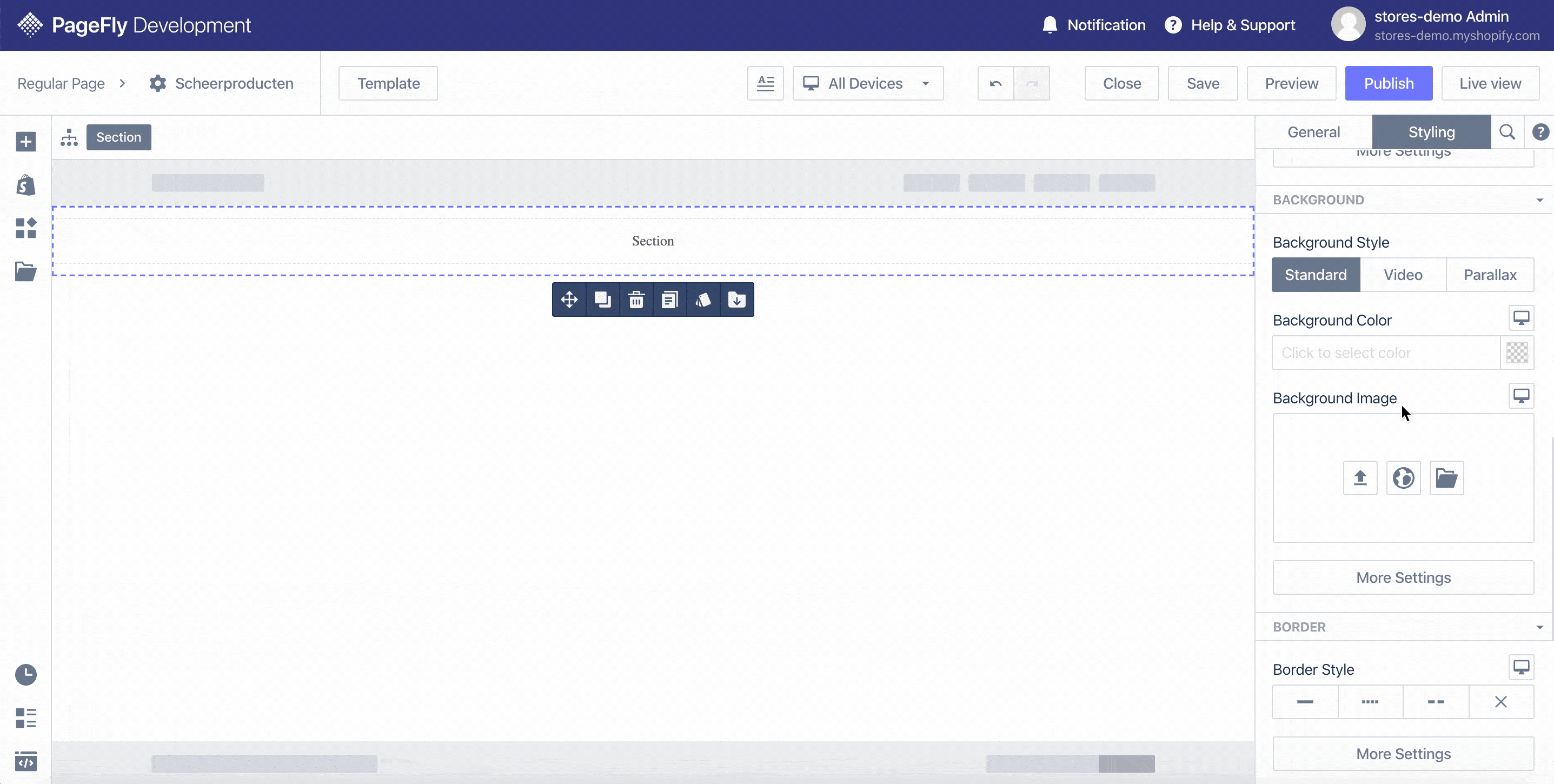Choose dotted border style
The width and height of the screenshot is (1554, 784).
tap(1370, 702)
